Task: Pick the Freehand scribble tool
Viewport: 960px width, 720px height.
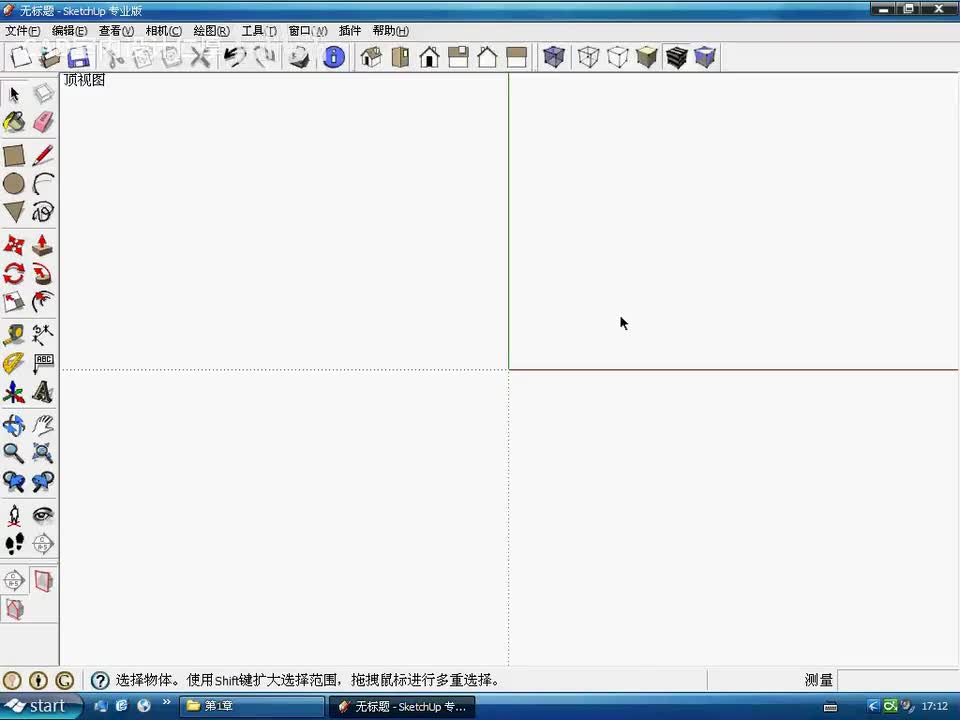Action: point(43,212)
